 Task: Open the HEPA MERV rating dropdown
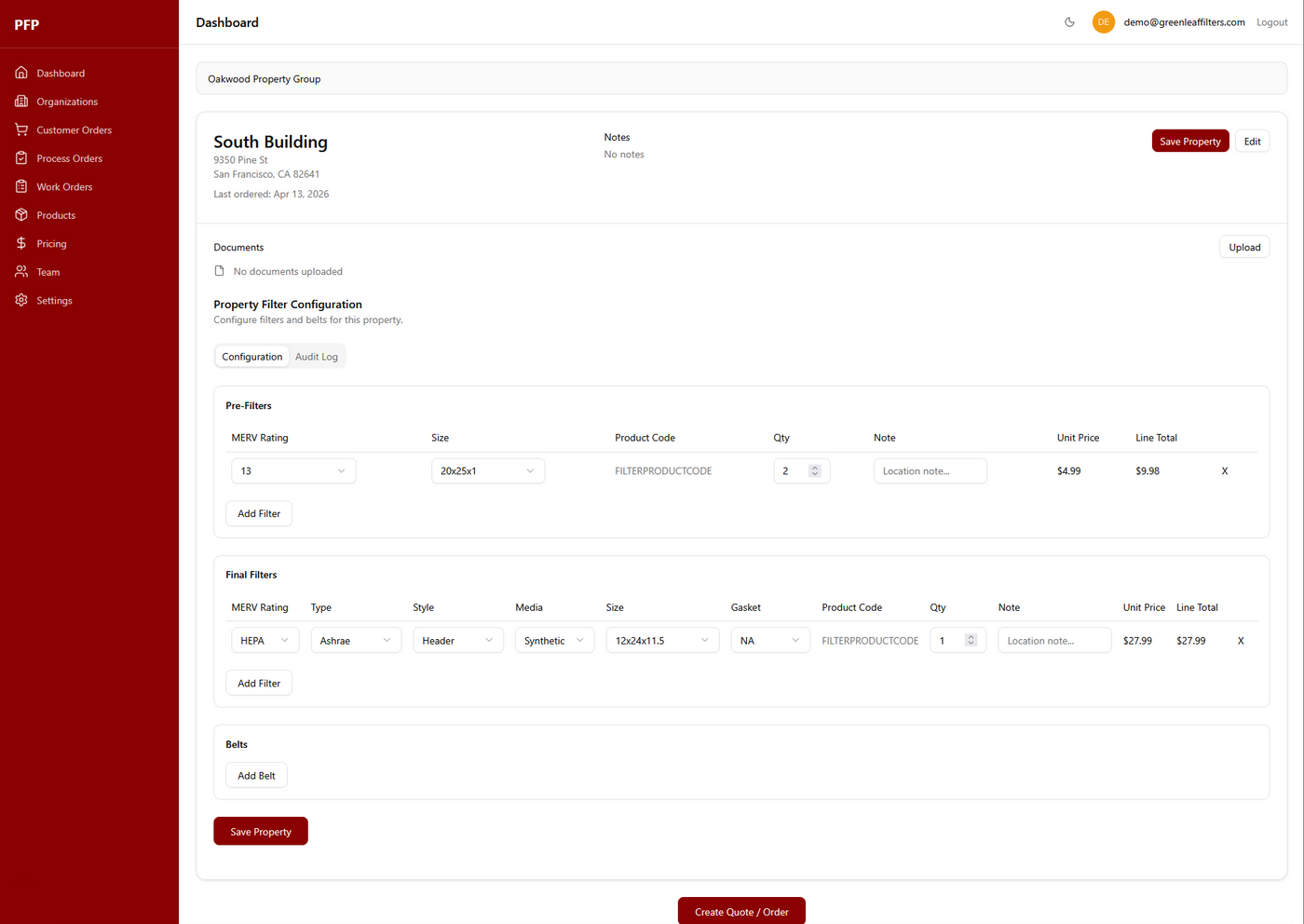point(265,641)
